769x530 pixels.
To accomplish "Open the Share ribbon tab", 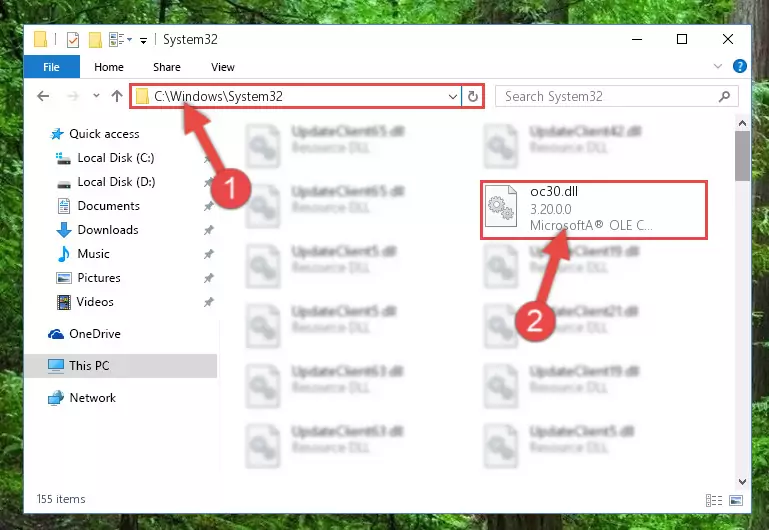I will pos(167,67).
